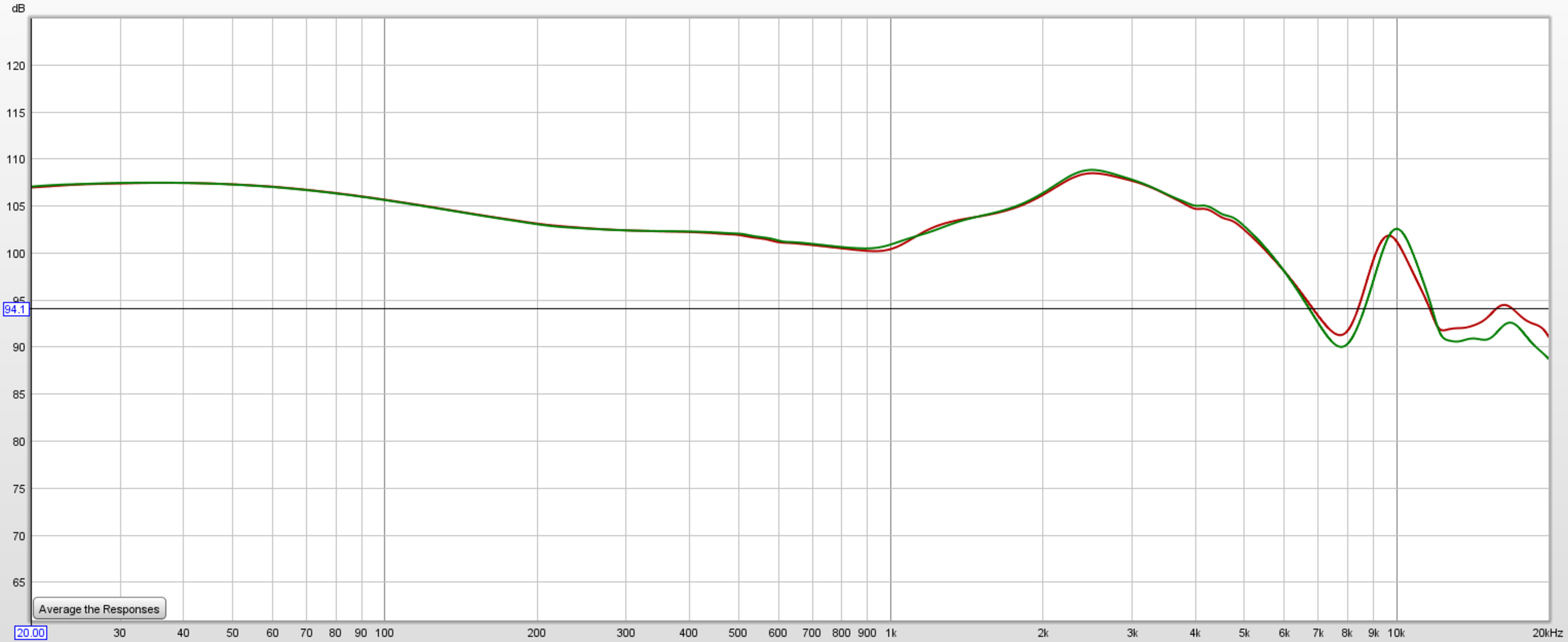Click the green trace peak near 2.5 kHz

[1091, 170]
